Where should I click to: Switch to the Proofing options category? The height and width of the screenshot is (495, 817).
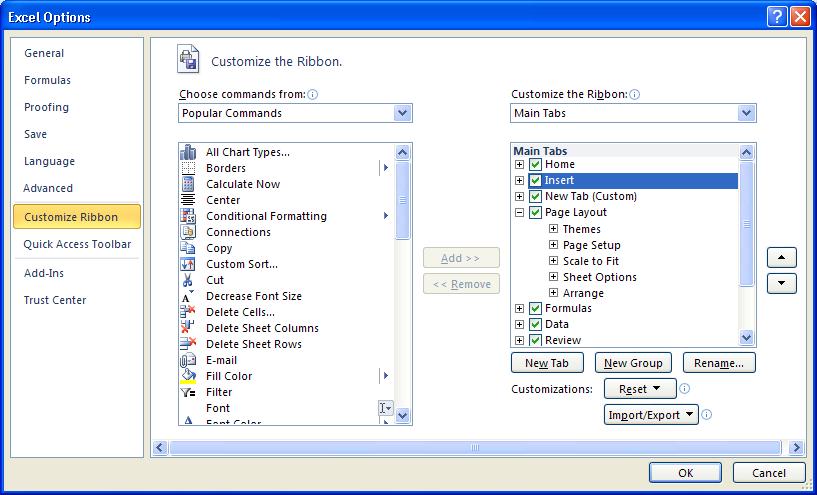pos(47,107)
